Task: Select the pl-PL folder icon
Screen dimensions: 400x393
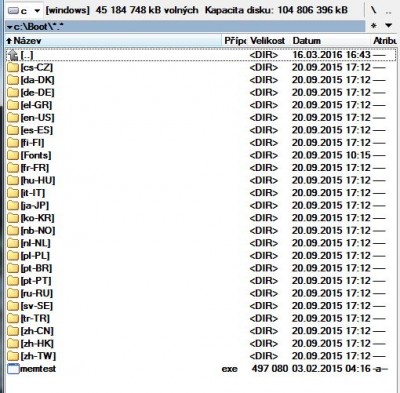Action: pos(13,256)
